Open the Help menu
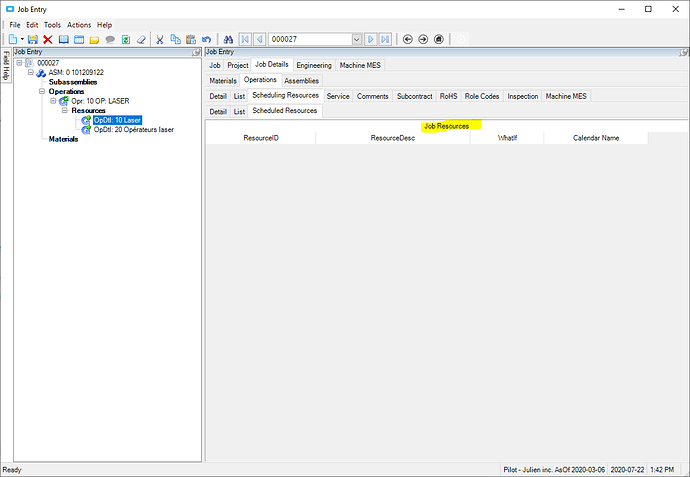Viewport: 690px width, 477px height. point(104,25)
